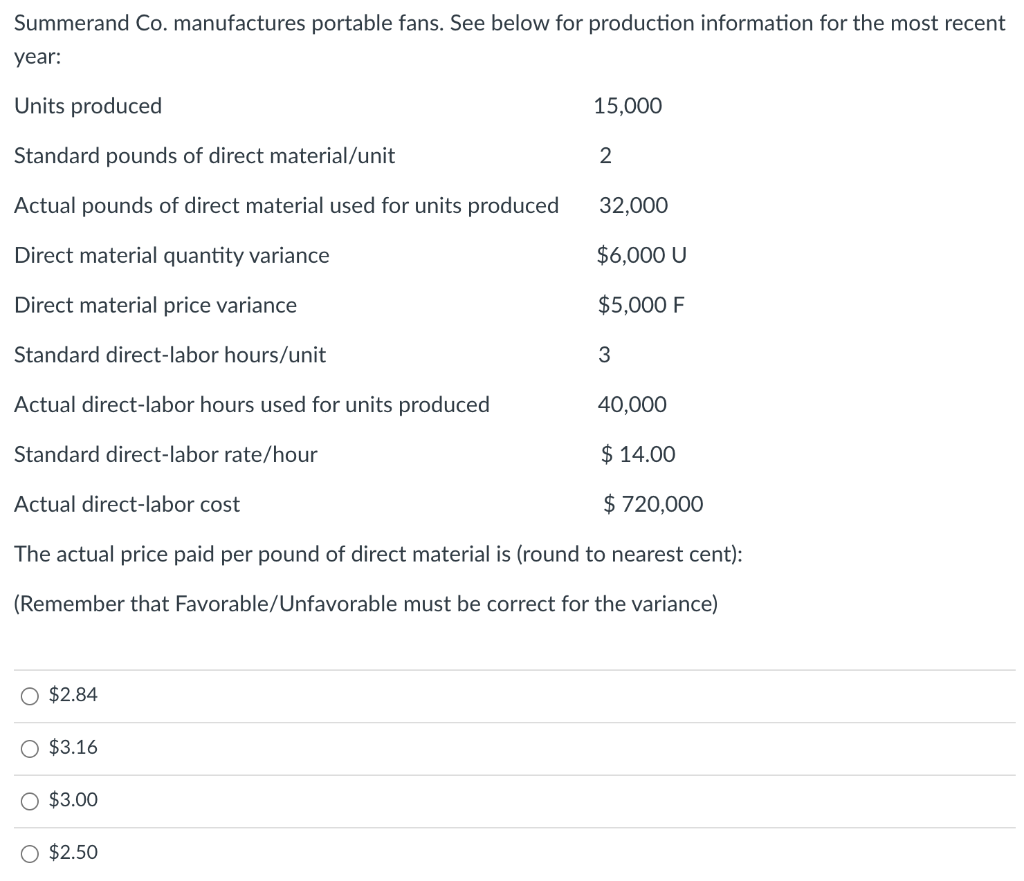Pick the $2.50 radio option
The width and height of the screenshot is (1024, 881).
pos(29,854)
